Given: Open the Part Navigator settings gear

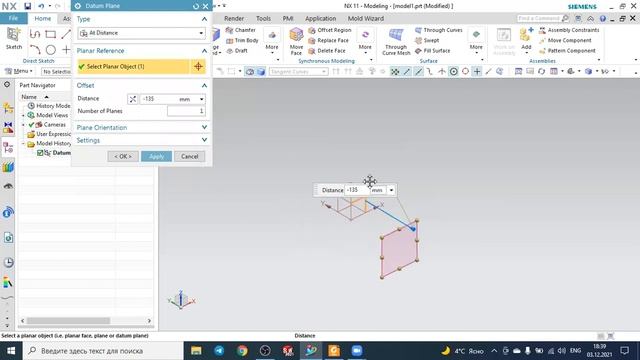Looking at the screenshot, I should coord(7,84).
